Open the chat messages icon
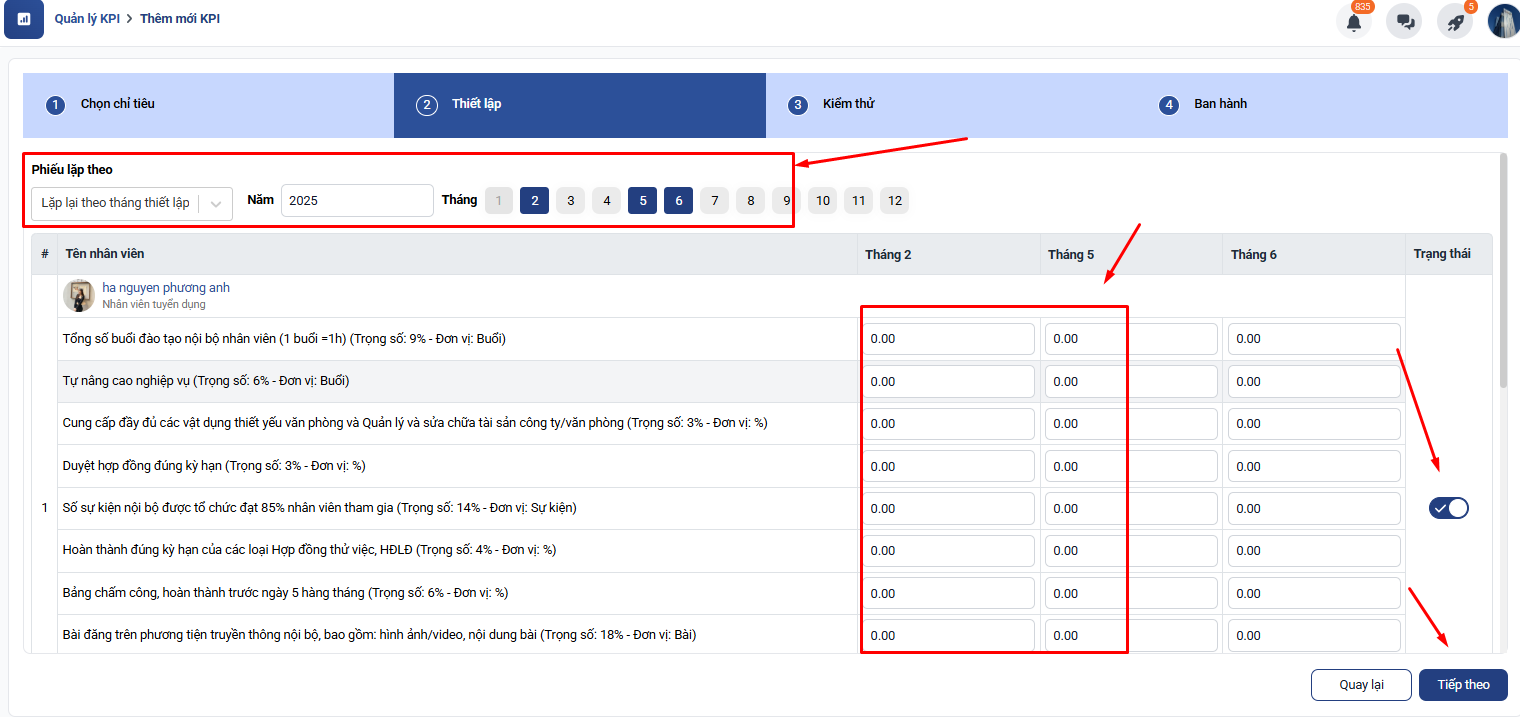The height and width of the screenshot is (717, 1520). coord(1404,21)
